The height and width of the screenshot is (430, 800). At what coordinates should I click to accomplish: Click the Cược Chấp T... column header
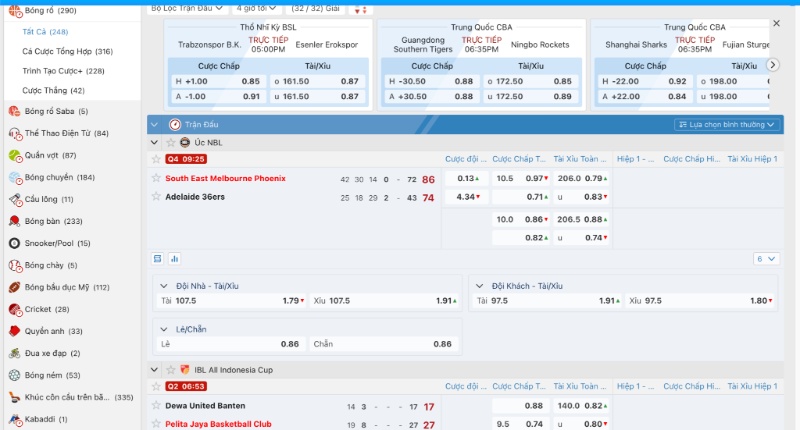coord(519,159)
